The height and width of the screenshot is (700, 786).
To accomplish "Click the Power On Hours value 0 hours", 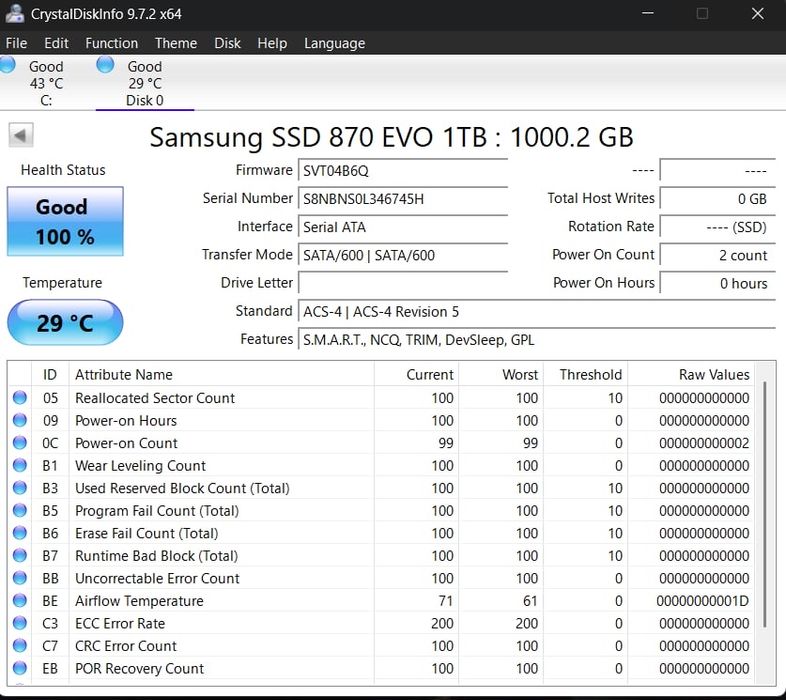I will (x=718, y=283).
